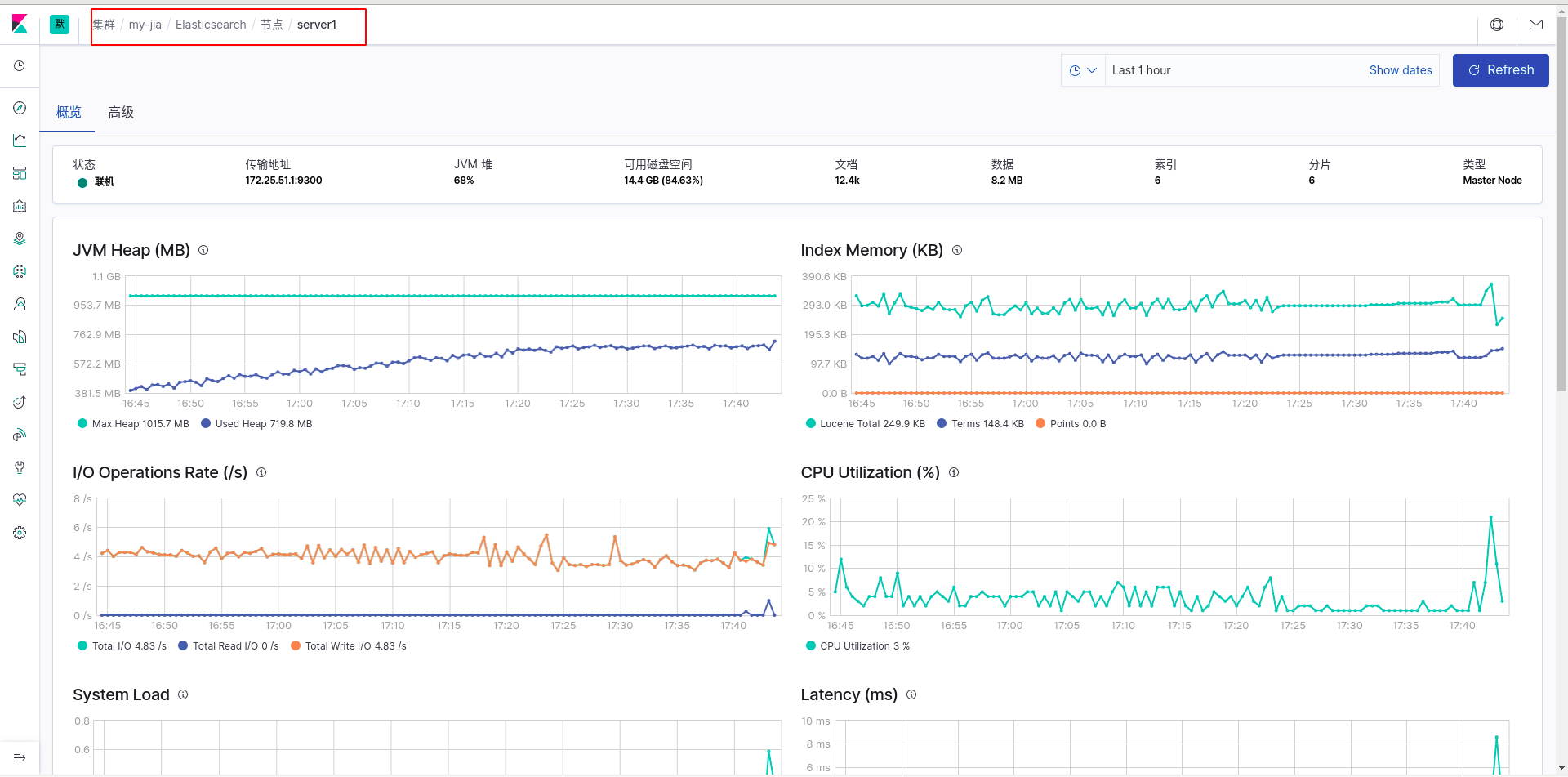The width and height of the screenshot is (1568, 777).
Task: Click the page vertical scrollbar
Action: 1561,204
